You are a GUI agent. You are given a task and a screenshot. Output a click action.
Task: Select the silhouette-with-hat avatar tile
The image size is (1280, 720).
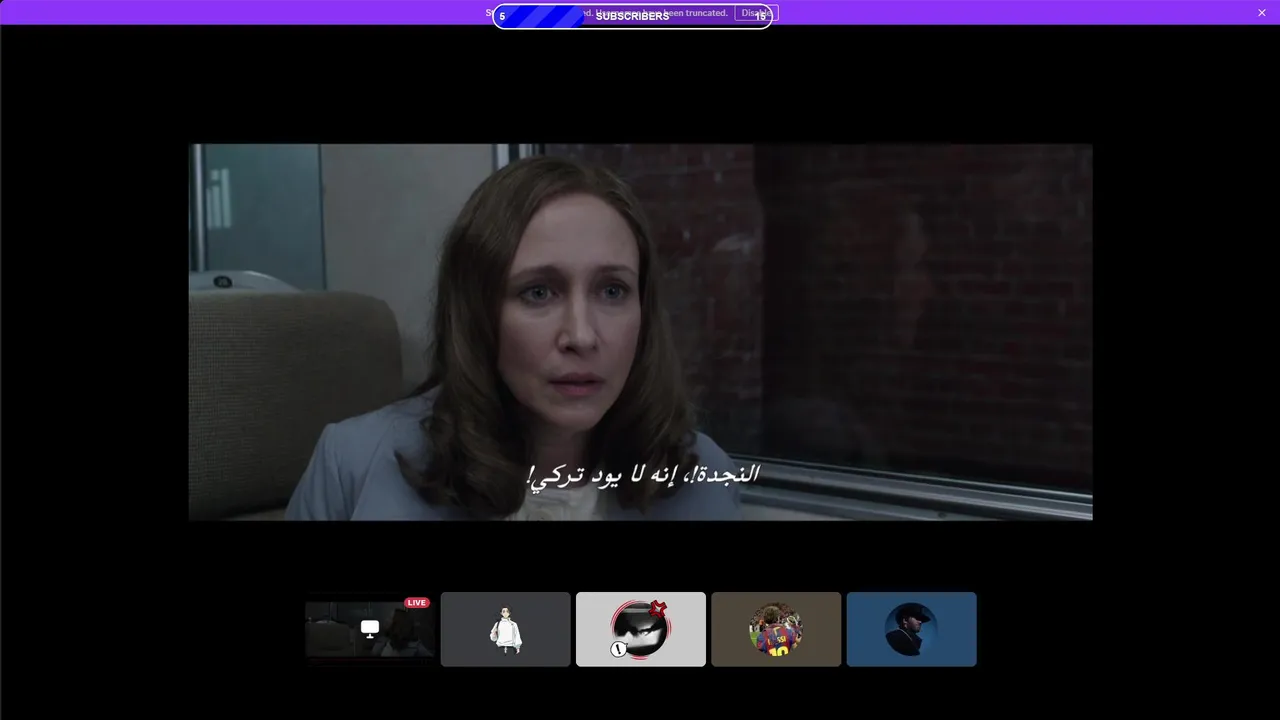[912, 629]
